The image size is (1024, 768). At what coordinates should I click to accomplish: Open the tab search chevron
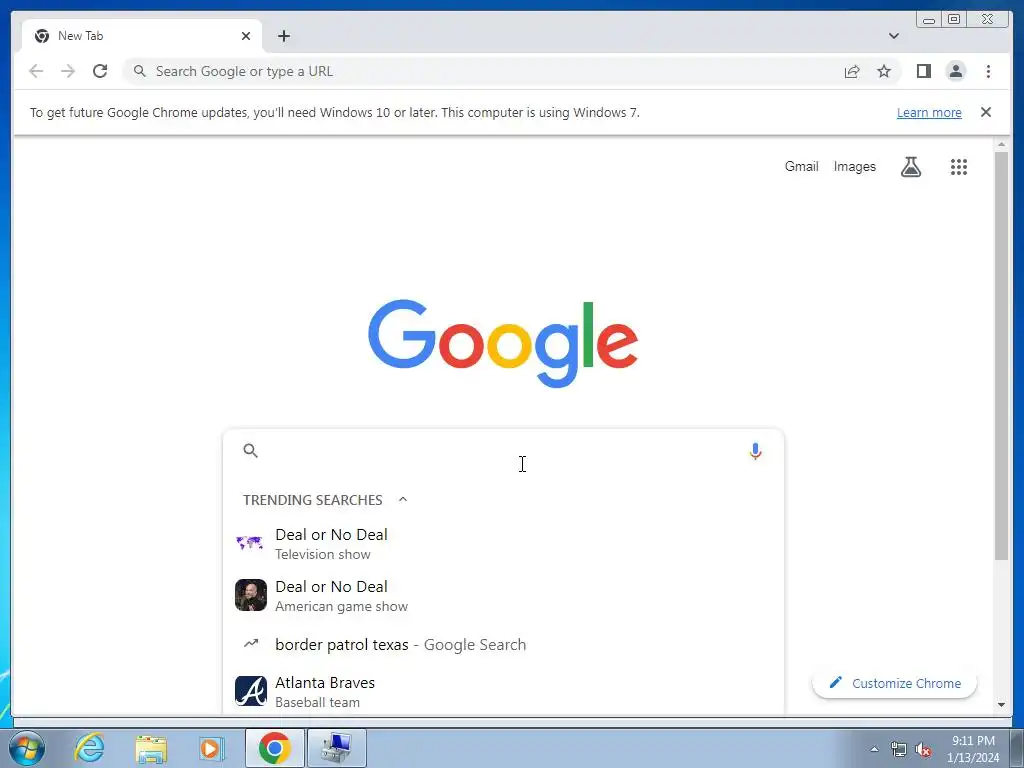point(893,36)
